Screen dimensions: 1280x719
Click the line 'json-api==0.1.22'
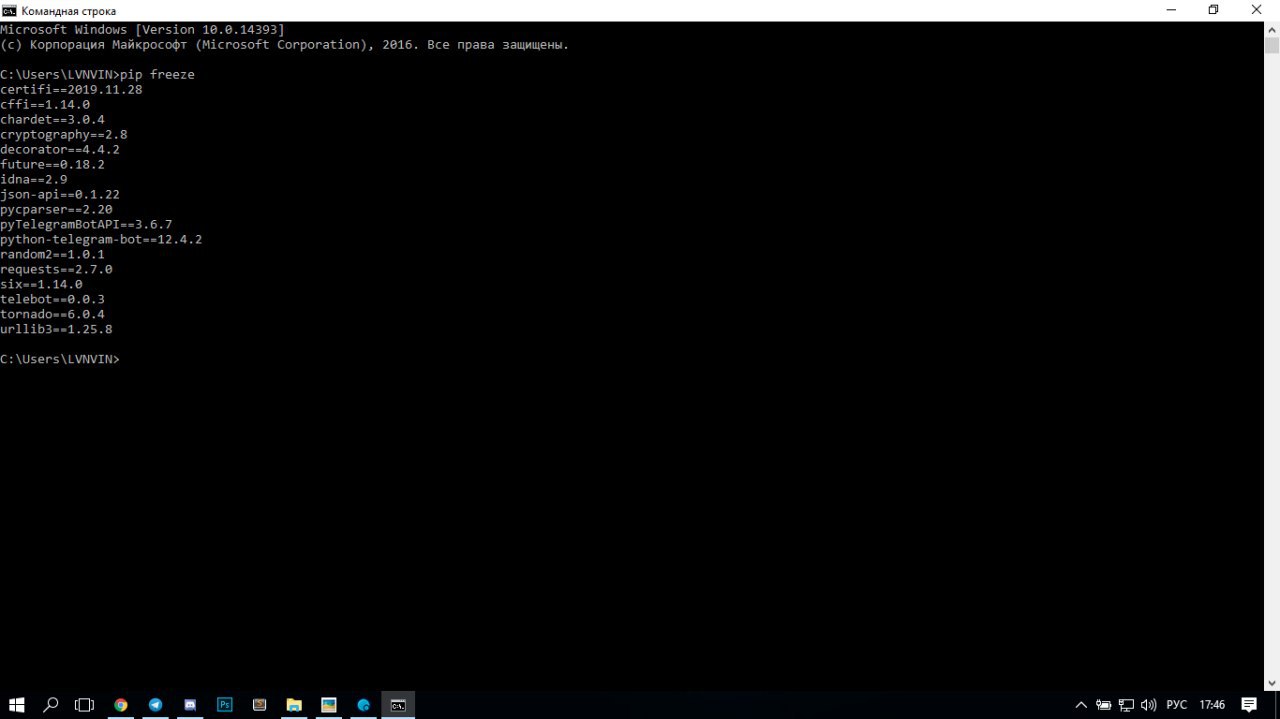pyautogui.click(x=60, y=195)
